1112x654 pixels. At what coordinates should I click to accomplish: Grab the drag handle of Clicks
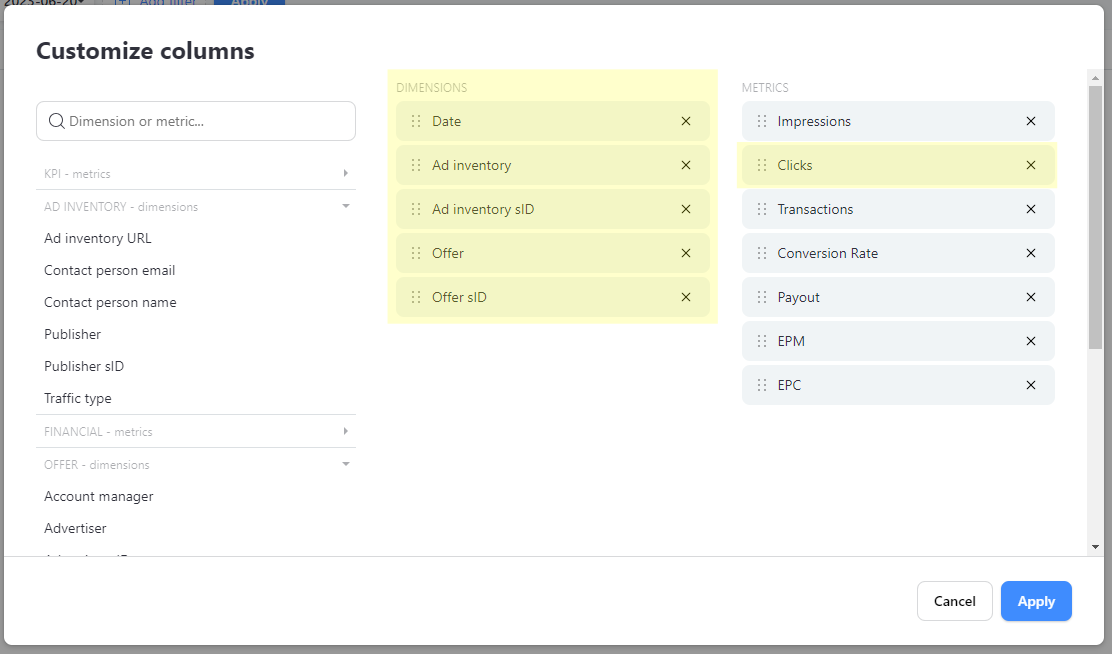click(762, 165)
